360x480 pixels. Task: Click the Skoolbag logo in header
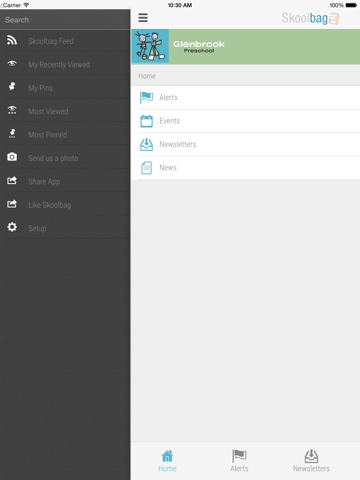tap(310, 18)
